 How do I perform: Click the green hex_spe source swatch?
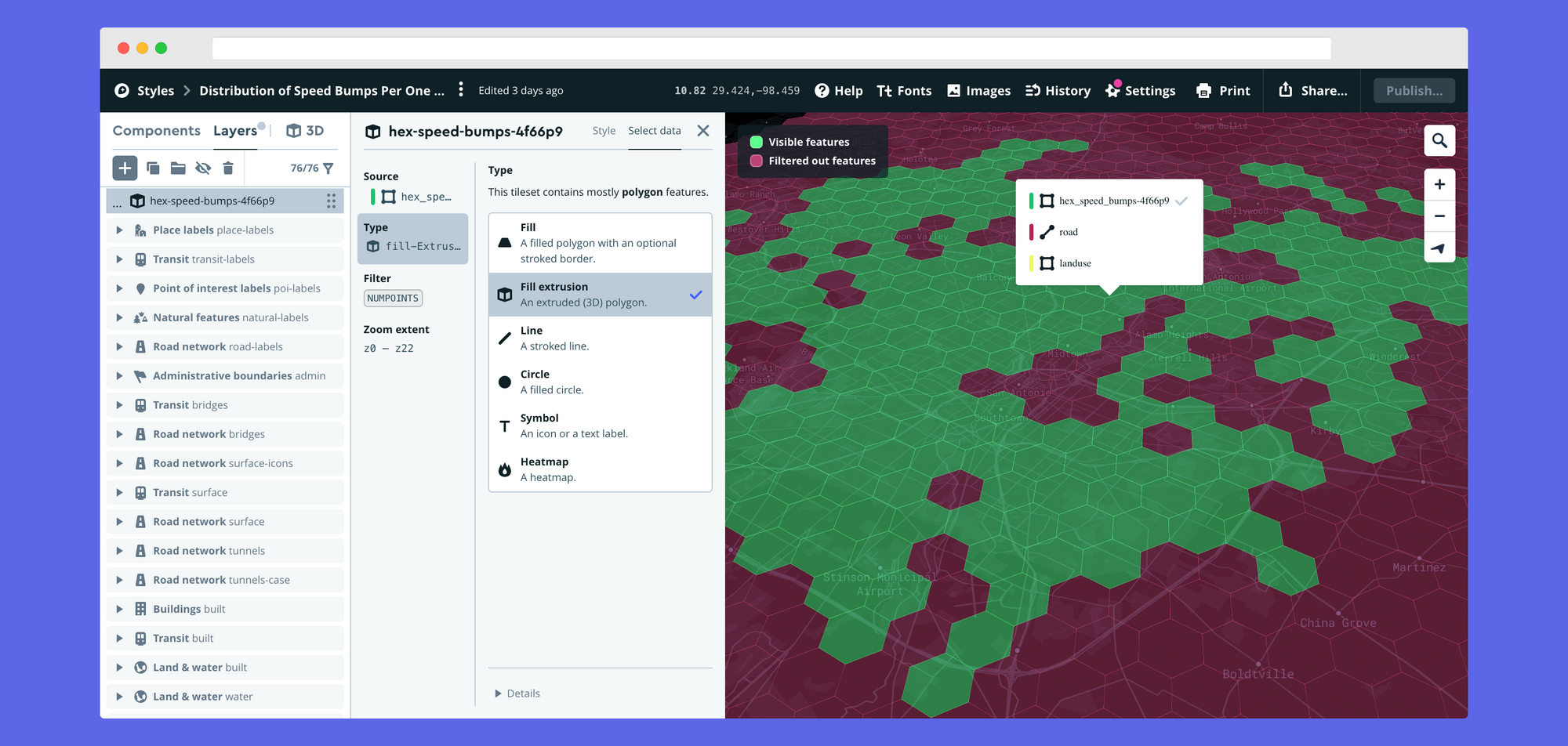click(x=373, y=197)
